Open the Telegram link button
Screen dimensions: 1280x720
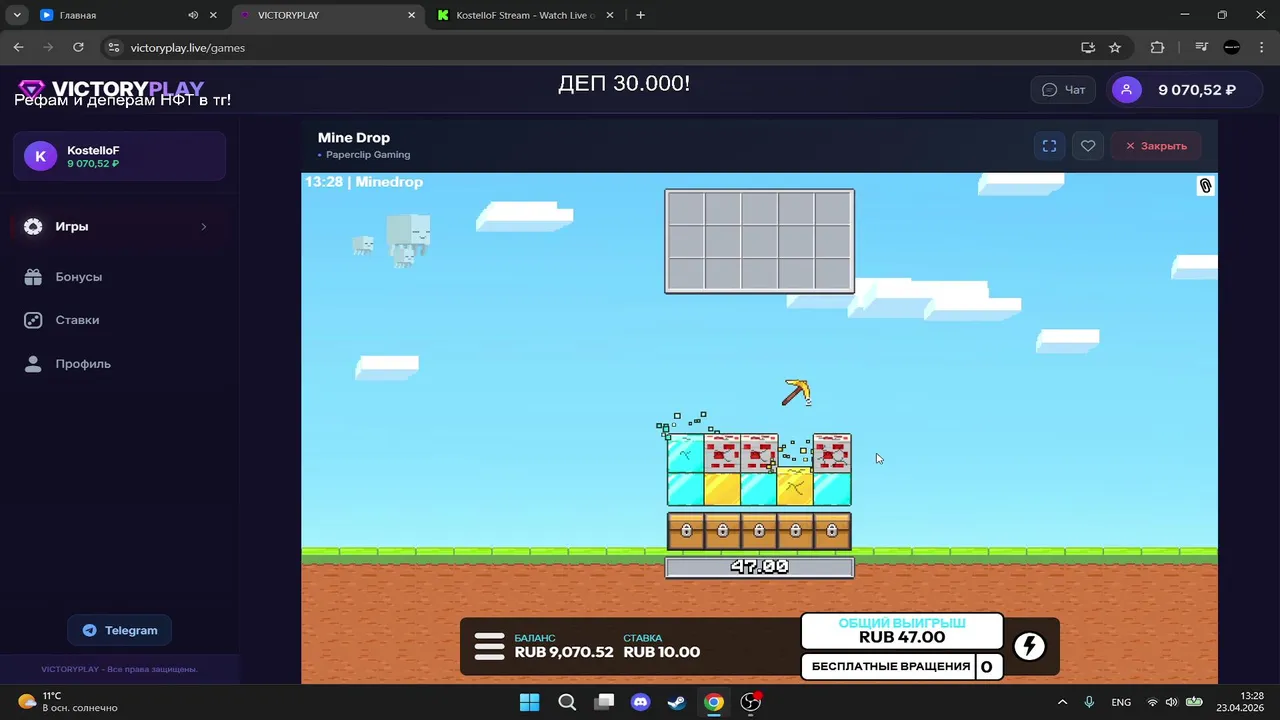click(x=119, y=630)
